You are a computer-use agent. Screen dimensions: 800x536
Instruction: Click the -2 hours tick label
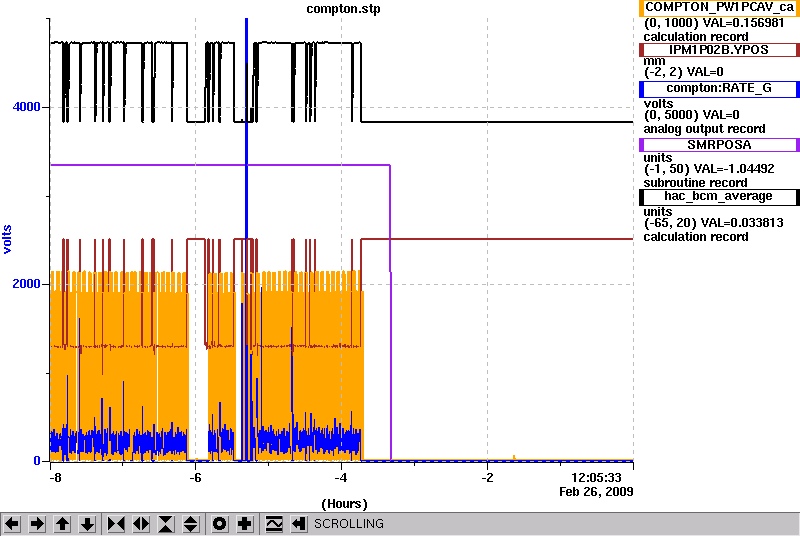pyautogui.click(x=487, y=478)
